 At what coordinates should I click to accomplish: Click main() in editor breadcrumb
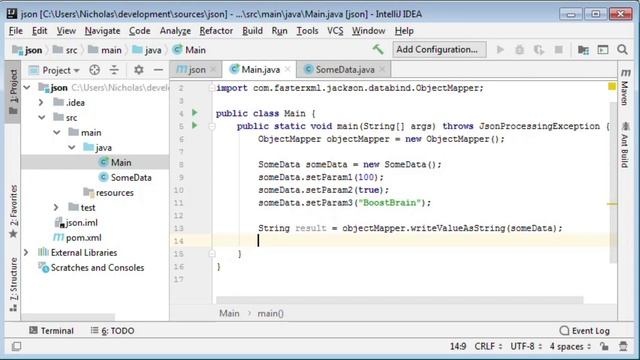270,313
